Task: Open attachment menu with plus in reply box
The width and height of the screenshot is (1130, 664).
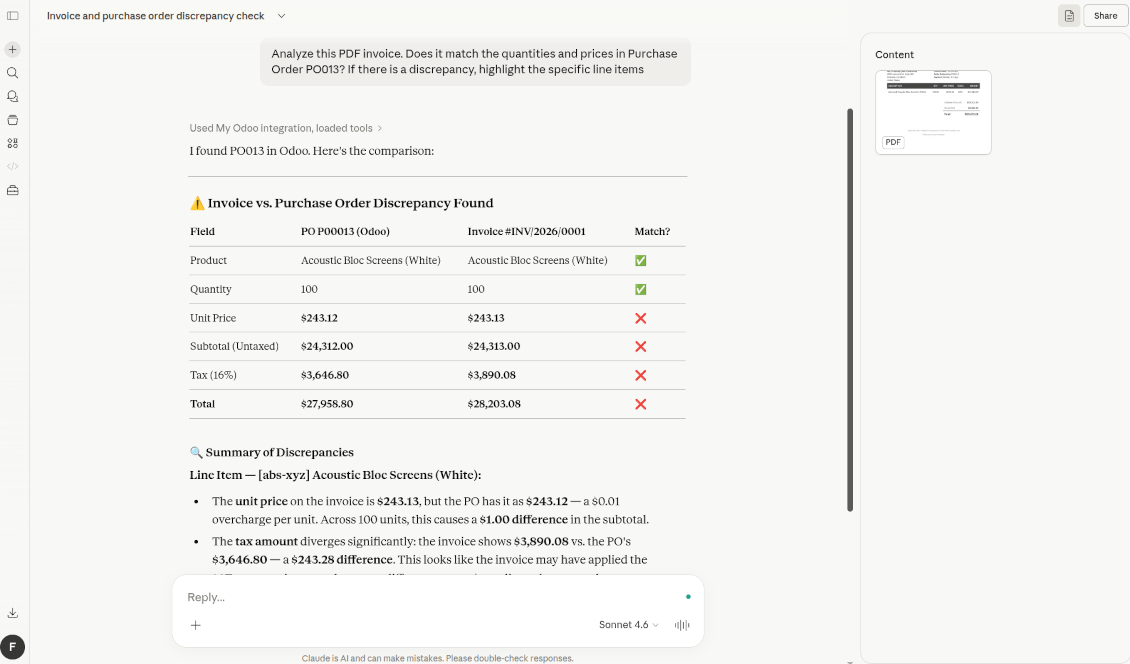Action: pos(194,624)
